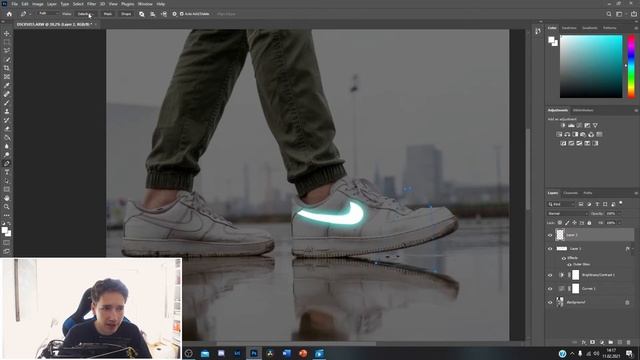The height and width of the screenshot is (360, 640).
Task: Add a Levels adjustment icon
Action: click(571, 125)
